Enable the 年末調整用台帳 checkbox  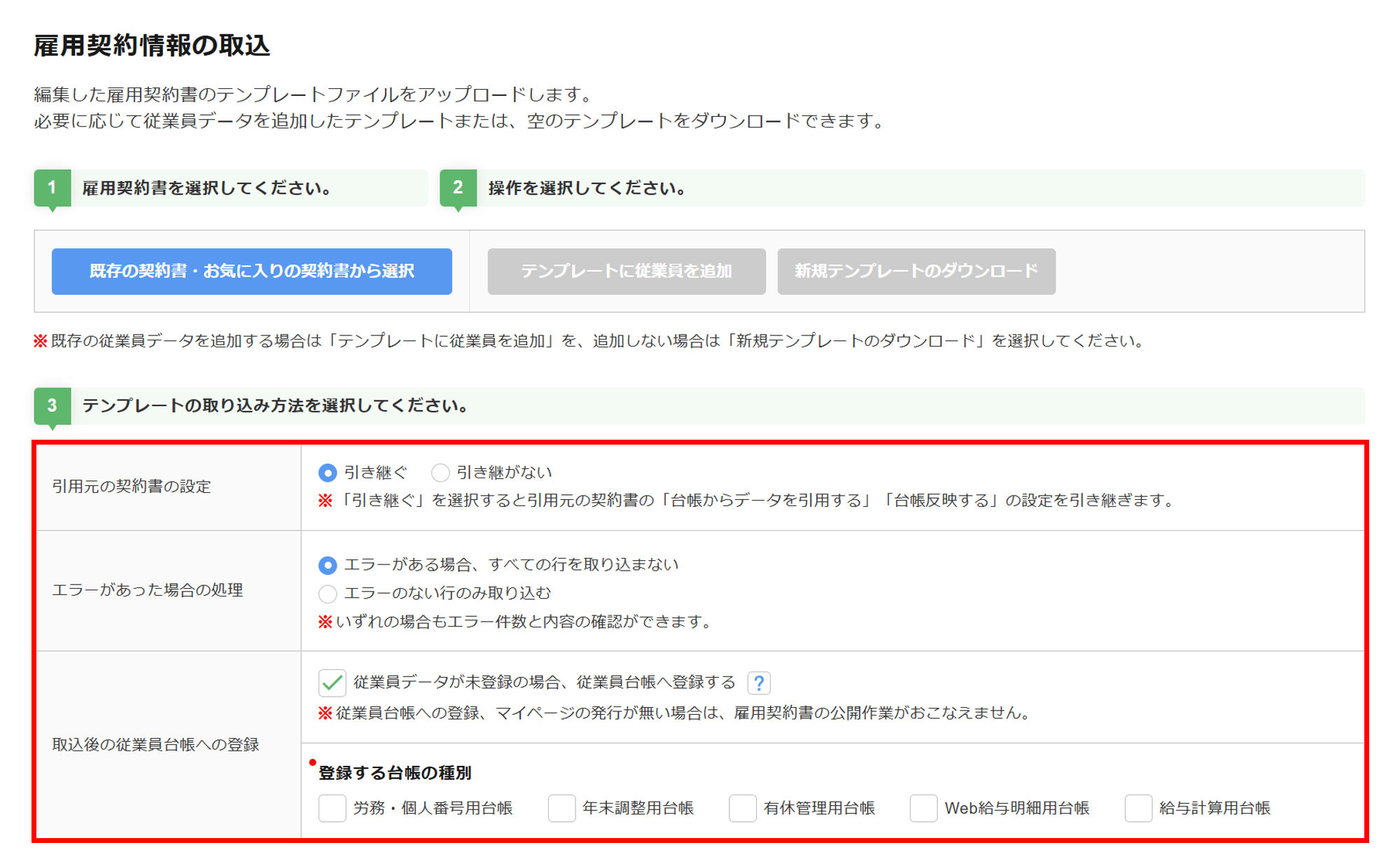click(x=561, y=808)
